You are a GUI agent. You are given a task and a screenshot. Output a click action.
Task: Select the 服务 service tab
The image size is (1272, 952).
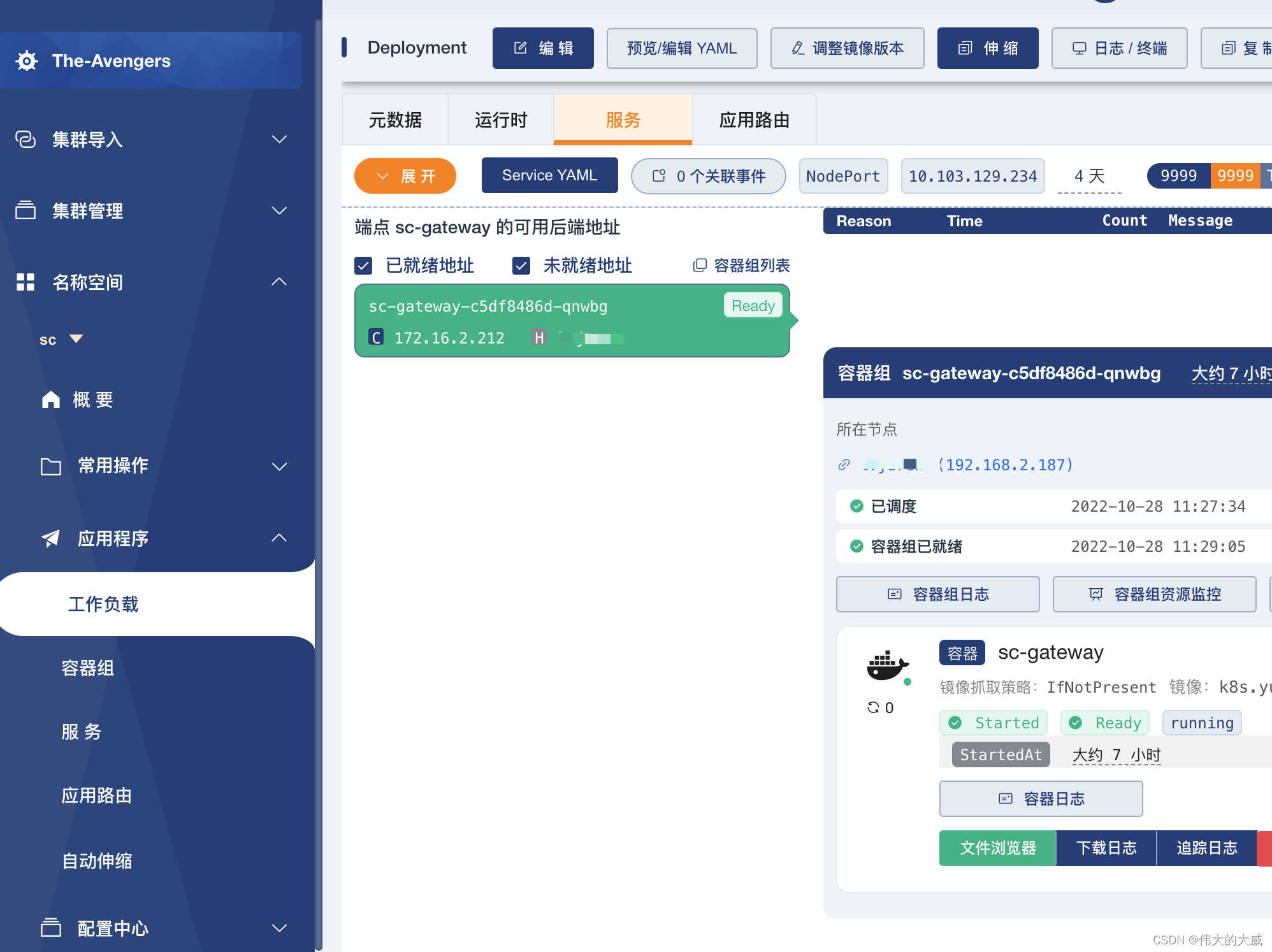(622, 120)
